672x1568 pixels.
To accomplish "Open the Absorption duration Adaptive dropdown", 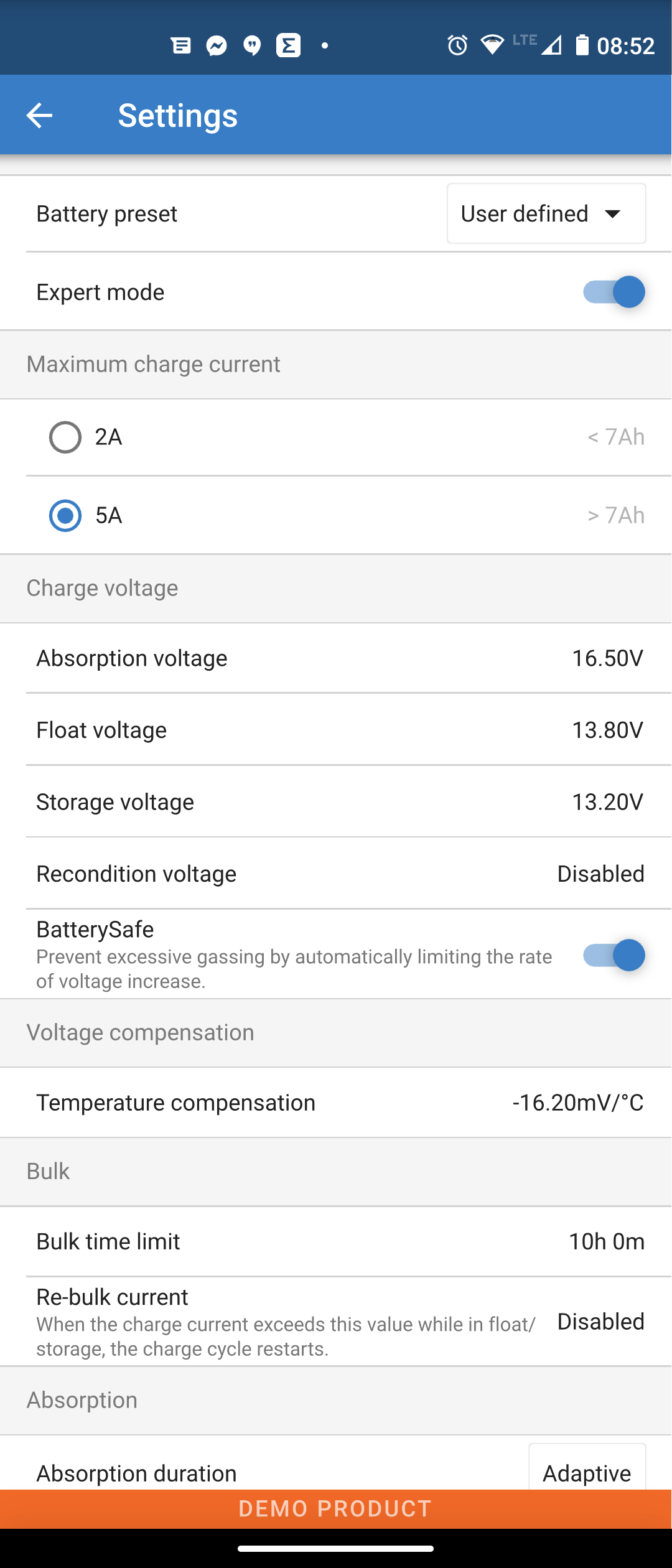I will (587, 1472).
